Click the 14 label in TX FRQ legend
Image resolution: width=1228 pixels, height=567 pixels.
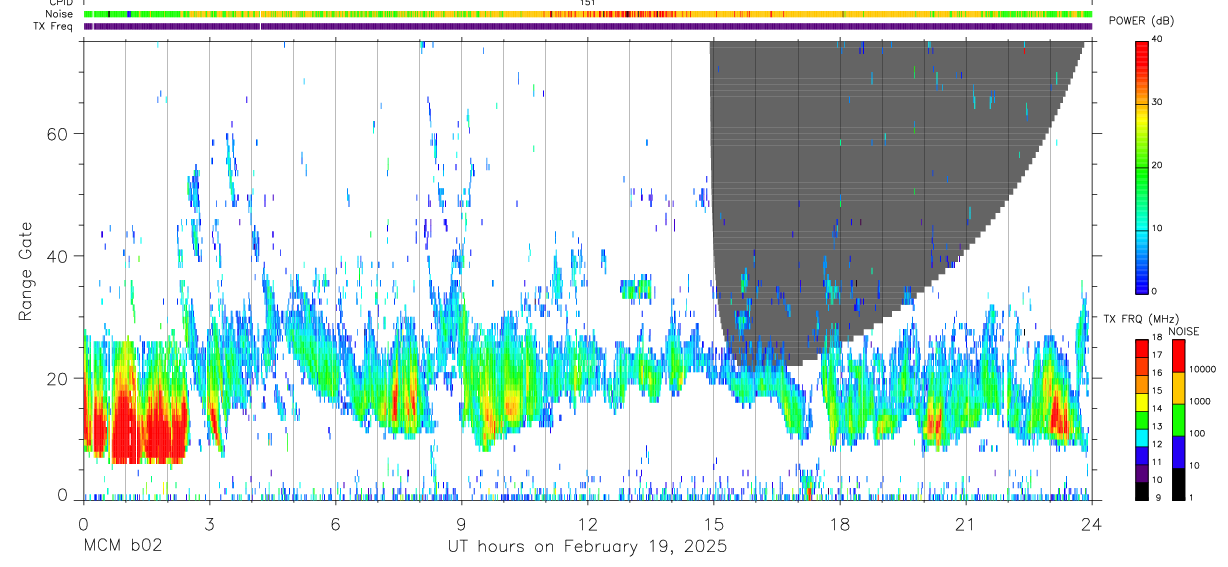(1158, 409)
